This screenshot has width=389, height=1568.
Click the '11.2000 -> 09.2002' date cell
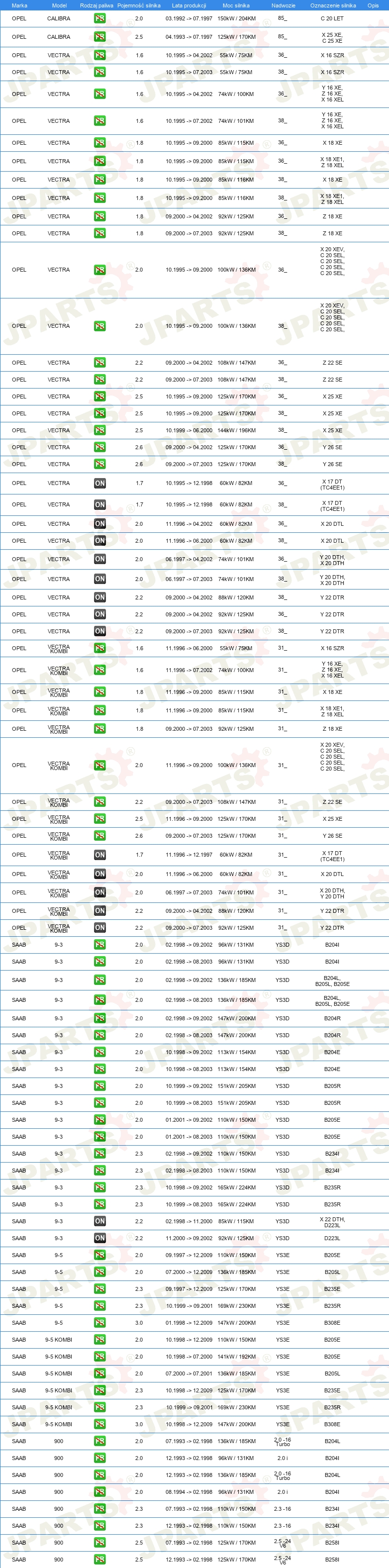pos(190,1238)
